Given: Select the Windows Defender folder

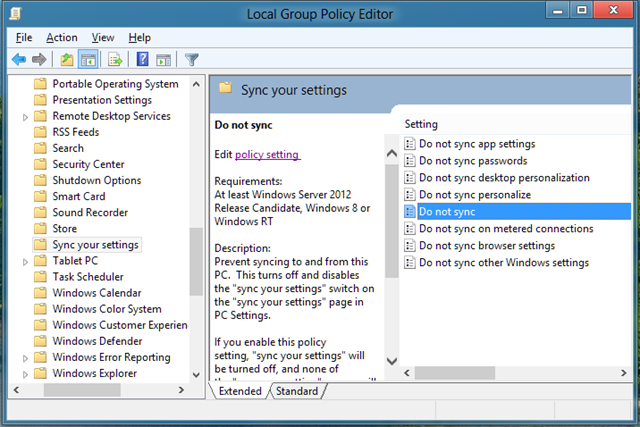Looking at the screenshot, I should [x=96, y=341].
